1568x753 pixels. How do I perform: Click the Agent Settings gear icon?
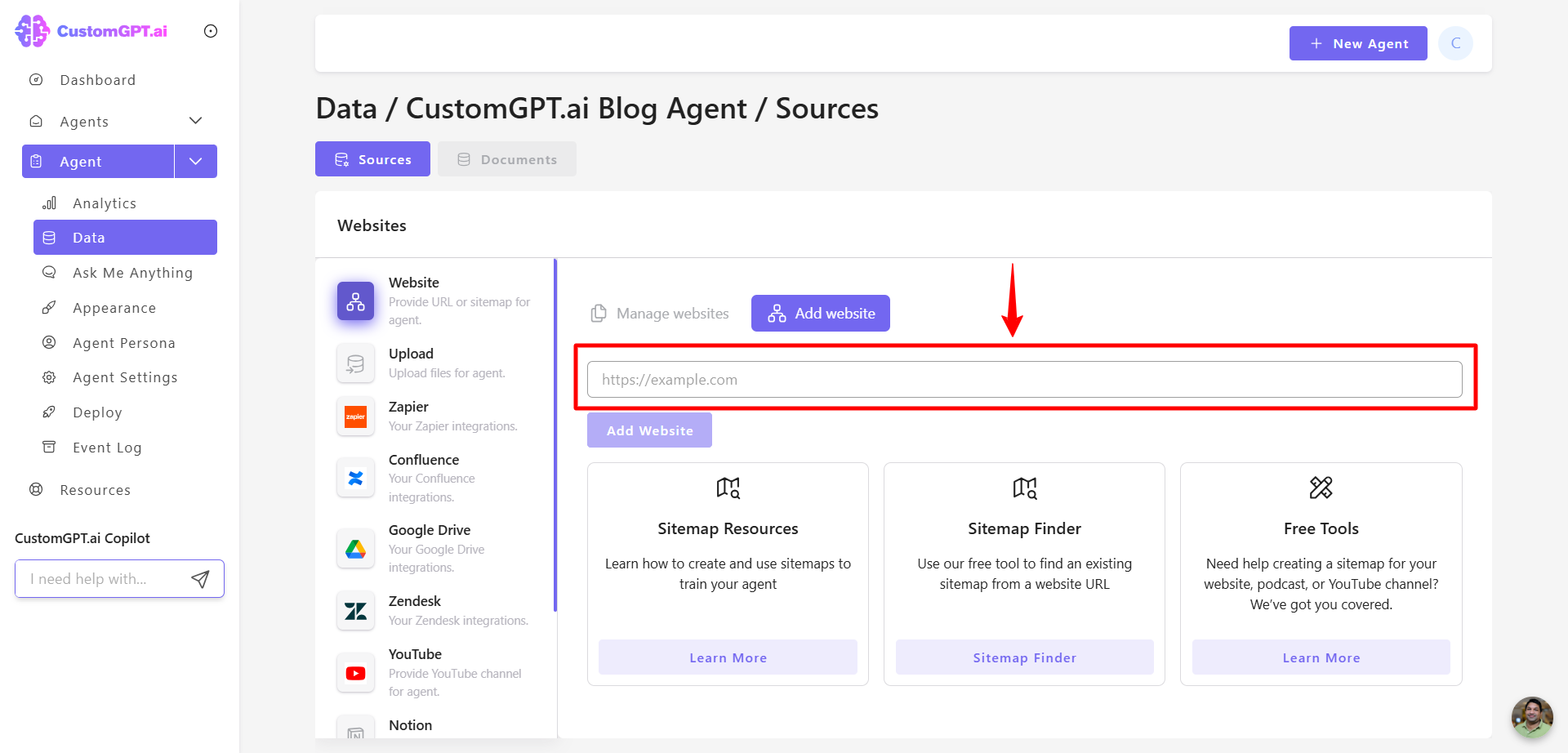click(x=49, y=377)
